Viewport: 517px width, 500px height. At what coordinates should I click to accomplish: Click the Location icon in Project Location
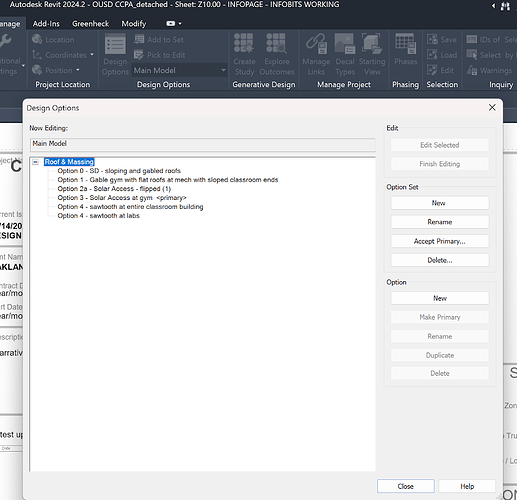point(37,39)
